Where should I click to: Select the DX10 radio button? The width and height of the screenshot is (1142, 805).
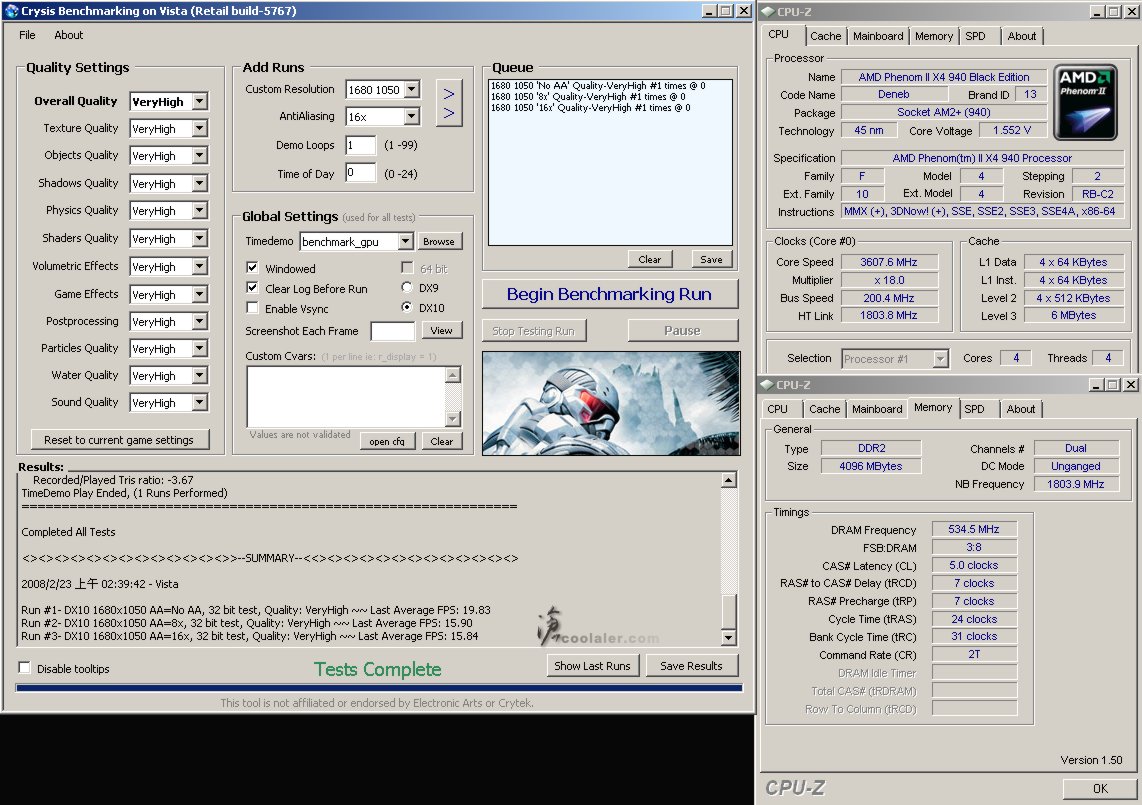click(407, 307)
